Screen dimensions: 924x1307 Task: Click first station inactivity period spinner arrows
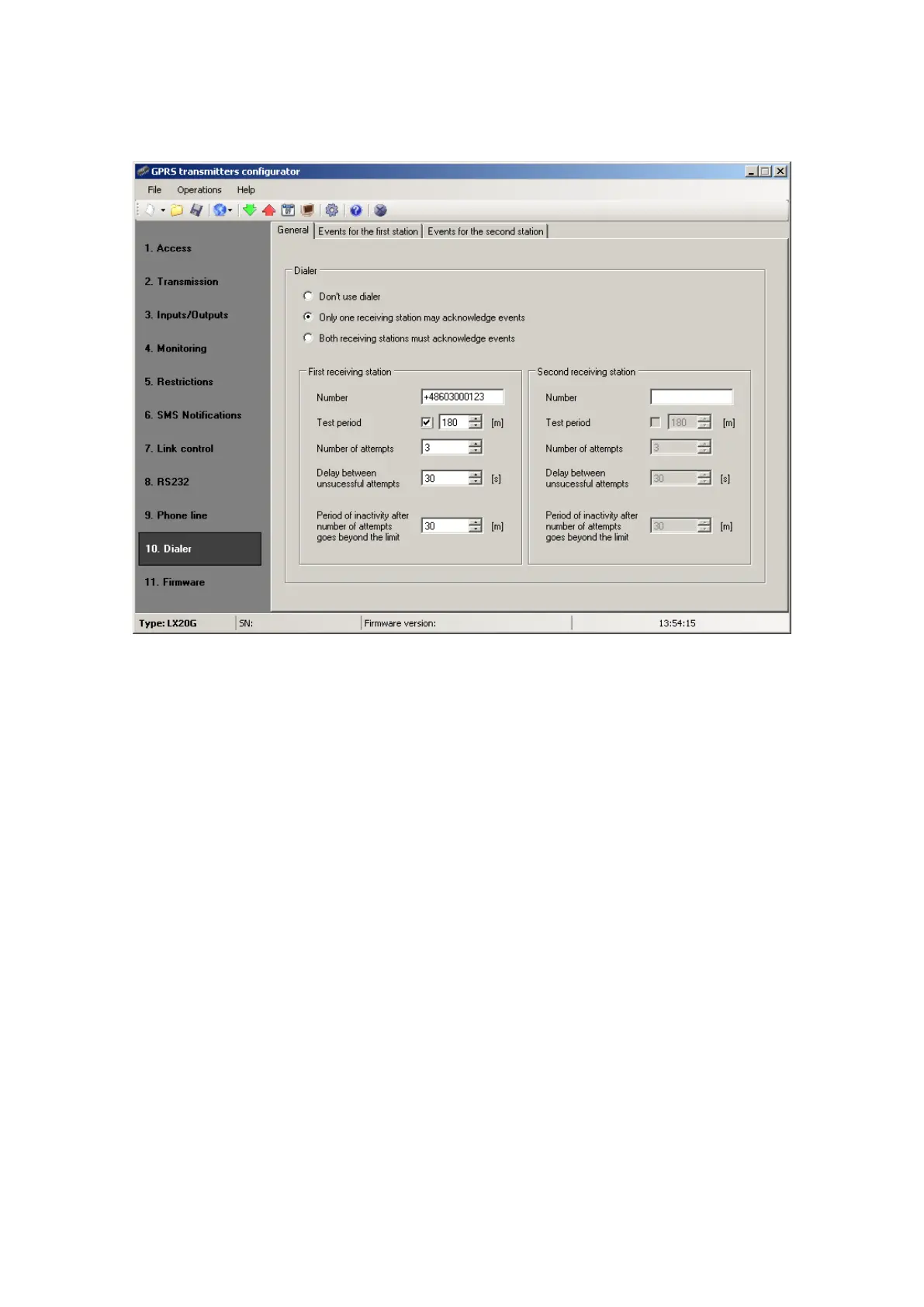[476, 526]
